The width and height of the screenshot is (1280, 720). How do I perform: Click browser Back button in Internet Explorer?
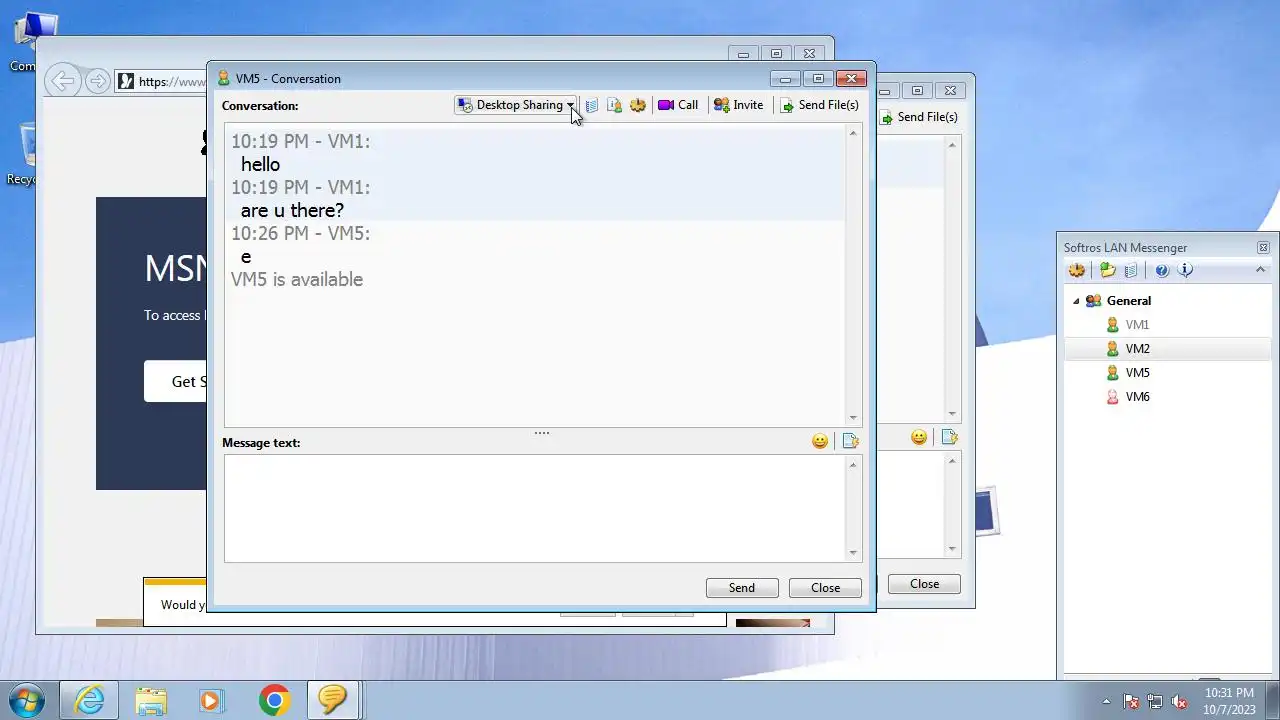[63, 81]
